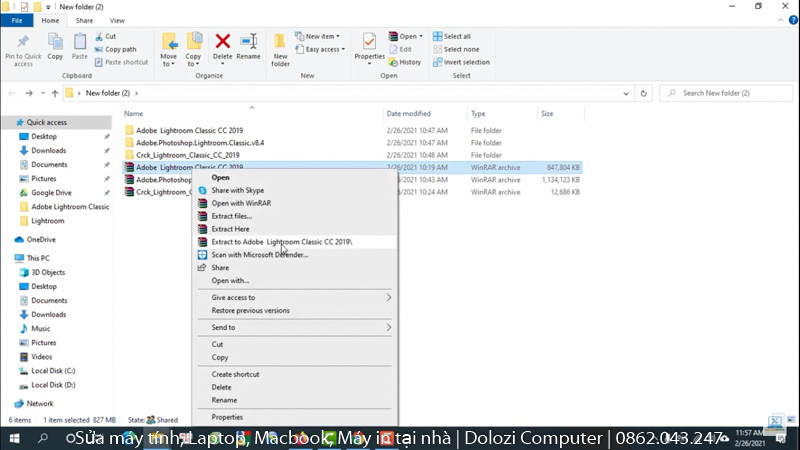Screen dimensions: 800x450
Task: Click the Windows Start button
Action: (15, 439)
